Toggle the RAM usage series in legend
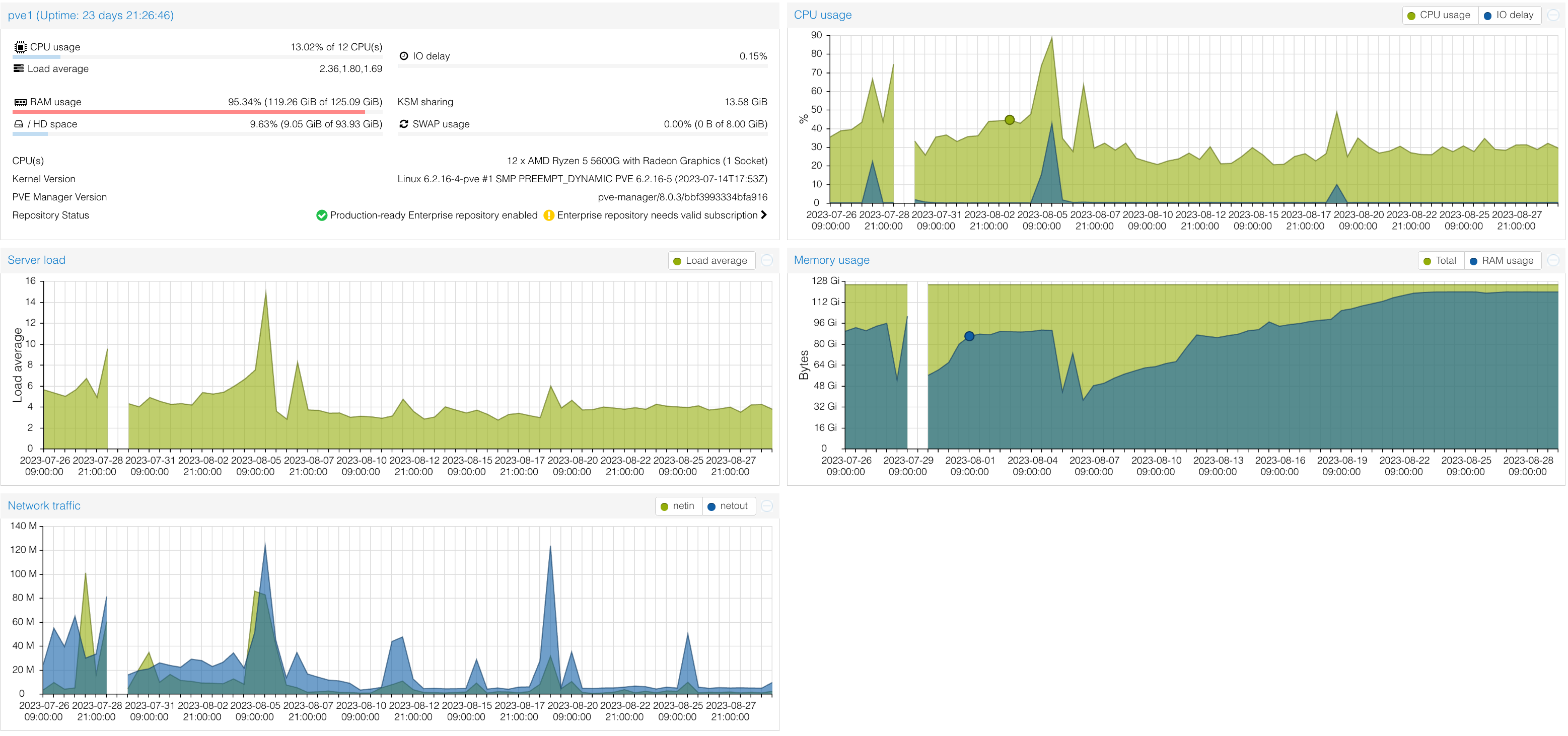This screenshot has height=736, width=1568. [1502, 261]
